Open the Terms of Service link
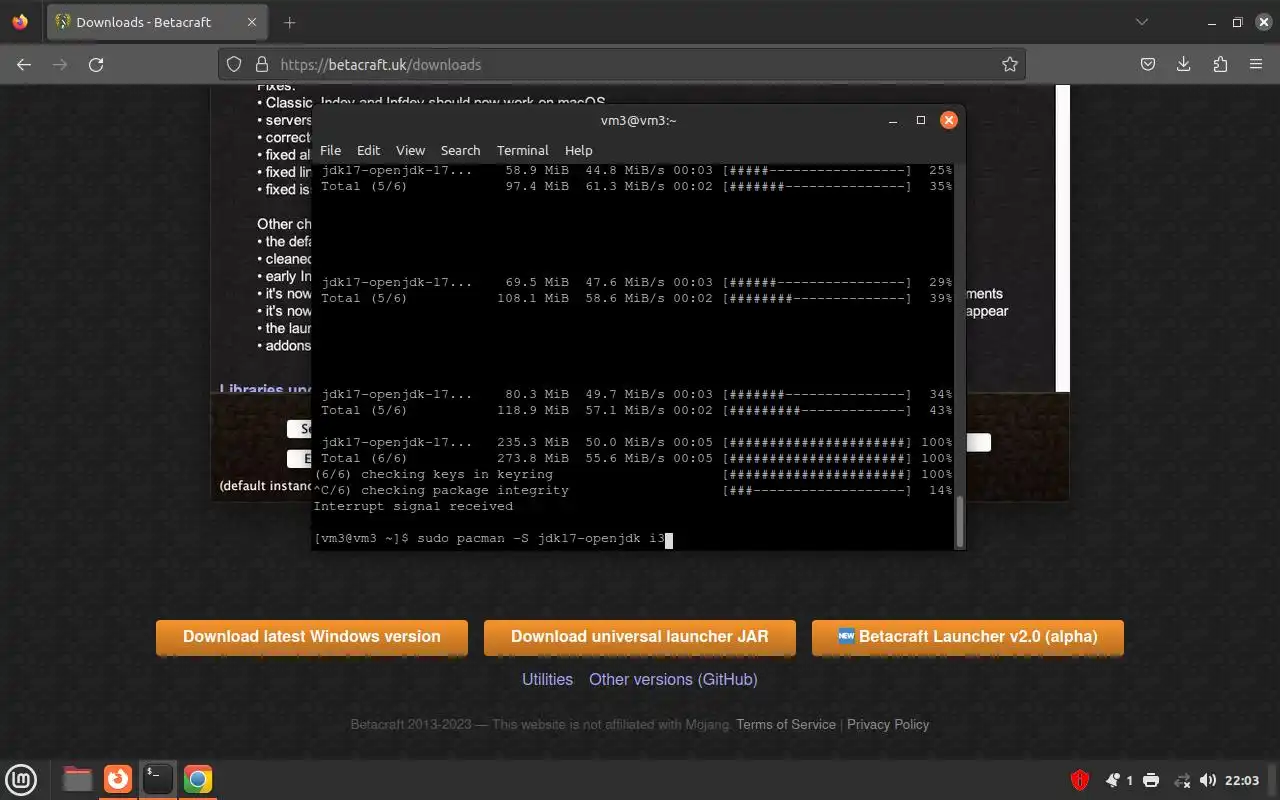This screenshot has width=1280, height=800. [786, 724]
